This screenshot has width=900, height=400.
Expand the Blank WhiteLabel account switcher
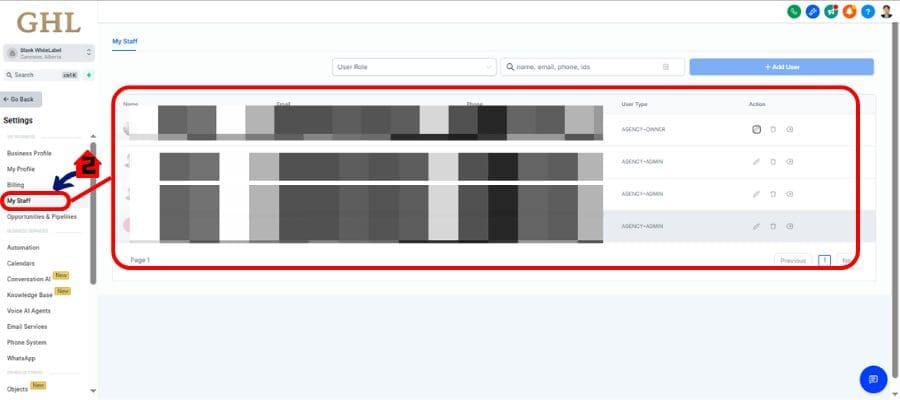(x=49, y=52)
